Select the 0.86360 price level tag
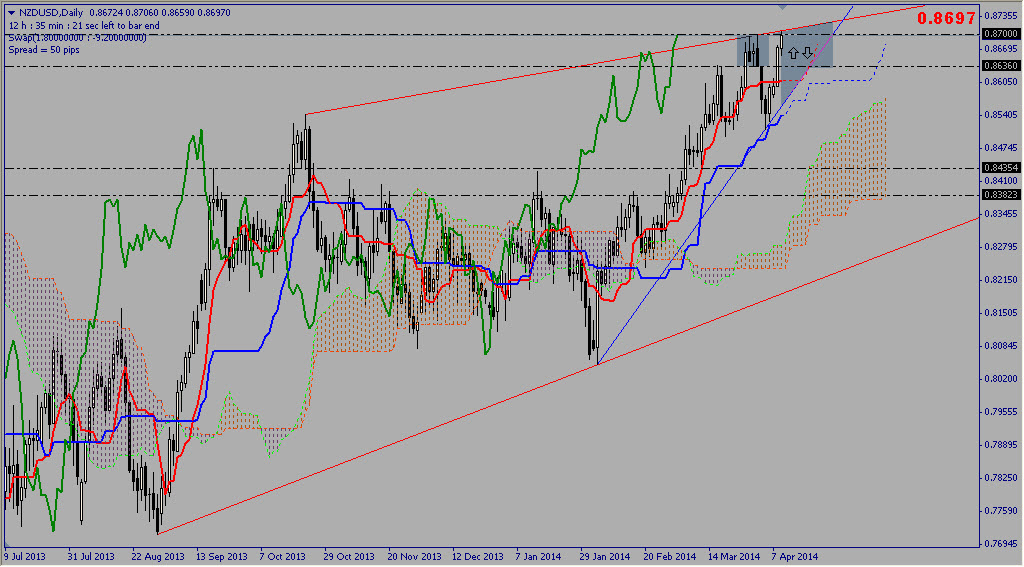This screenshot has width=1024, height=567. (1000, 66)
